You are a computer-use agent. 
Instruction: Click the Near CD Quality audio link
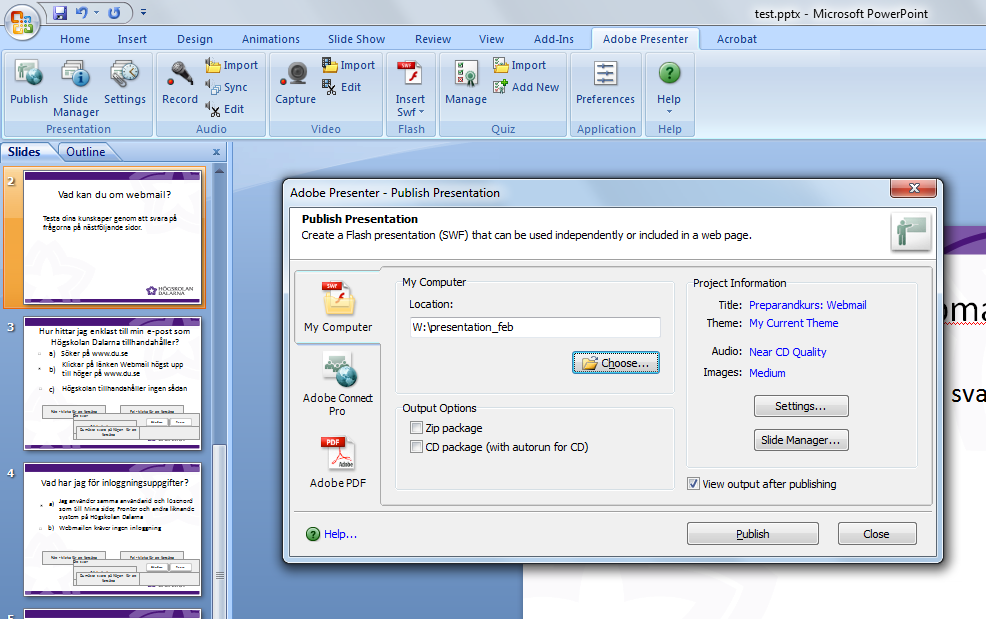787,352
